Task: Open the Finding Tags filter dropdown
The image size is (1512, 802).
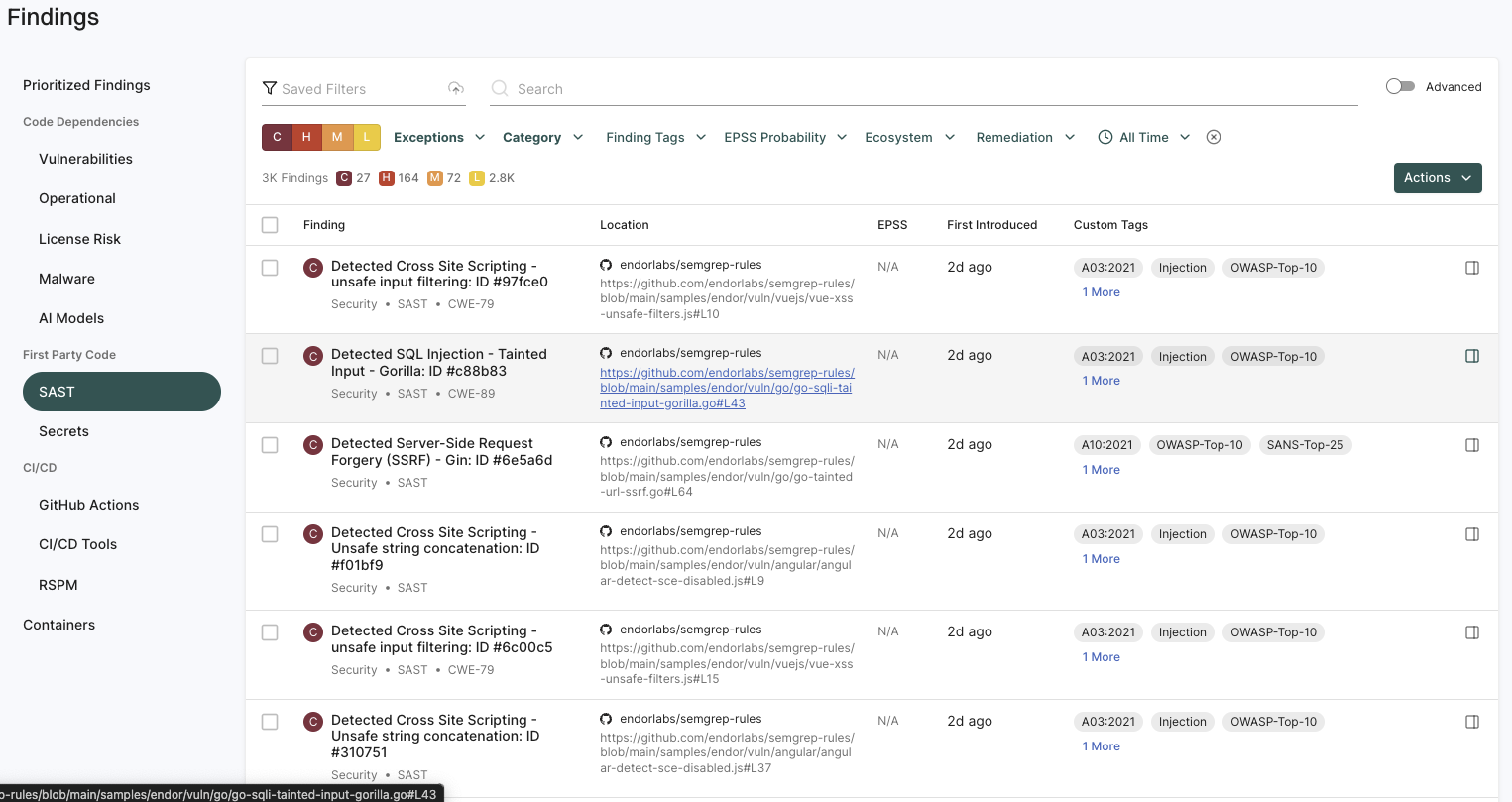Action: click(655, 137)
